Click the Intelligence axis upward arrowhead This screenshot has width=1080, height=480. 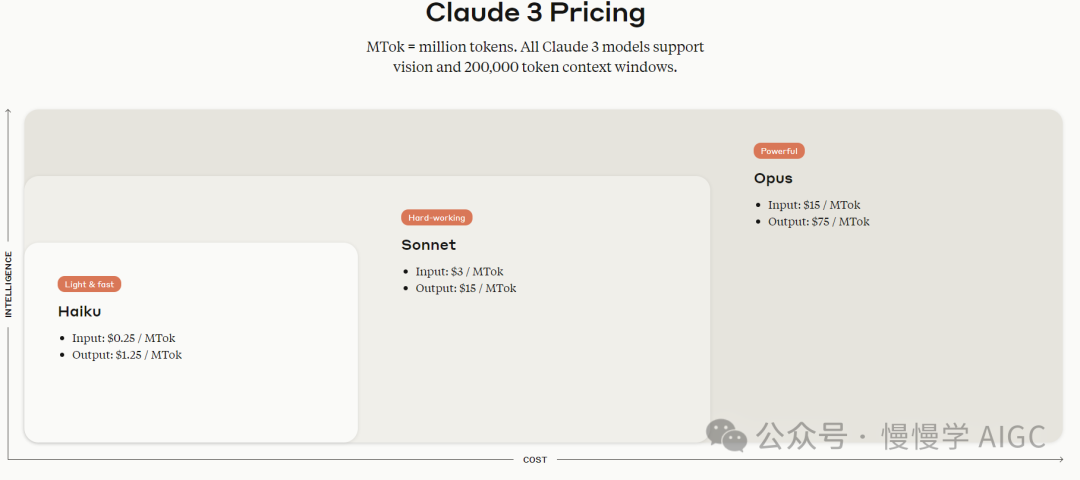click(8, 112)
